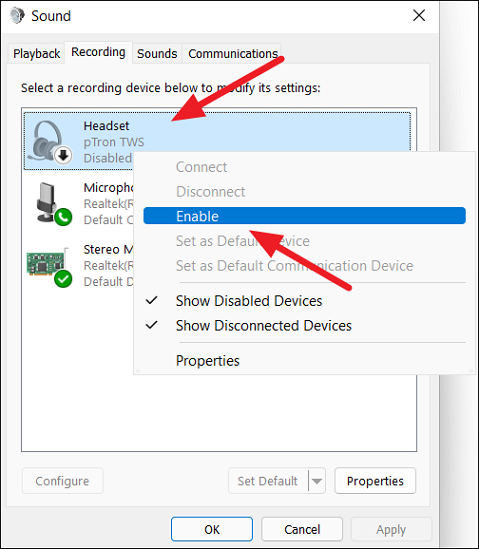Expand the Set Default dropdown arrow

[x=317, y=481]
